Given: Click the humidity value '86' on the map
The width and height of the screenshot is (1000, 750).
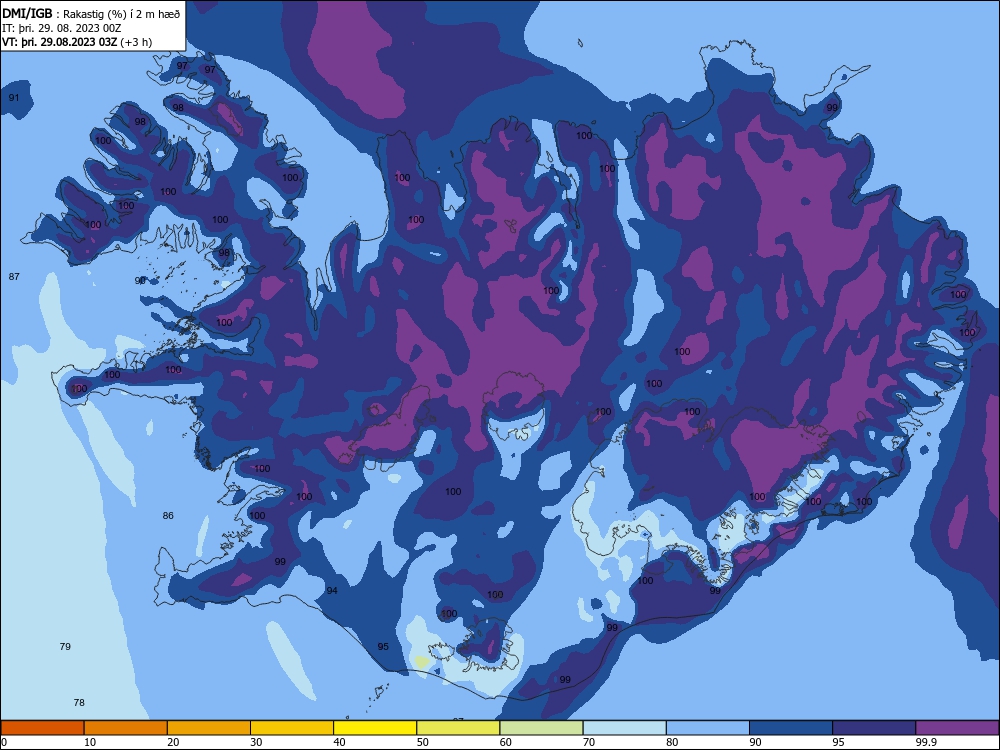Looking at the screenshot, I should 168,515.
